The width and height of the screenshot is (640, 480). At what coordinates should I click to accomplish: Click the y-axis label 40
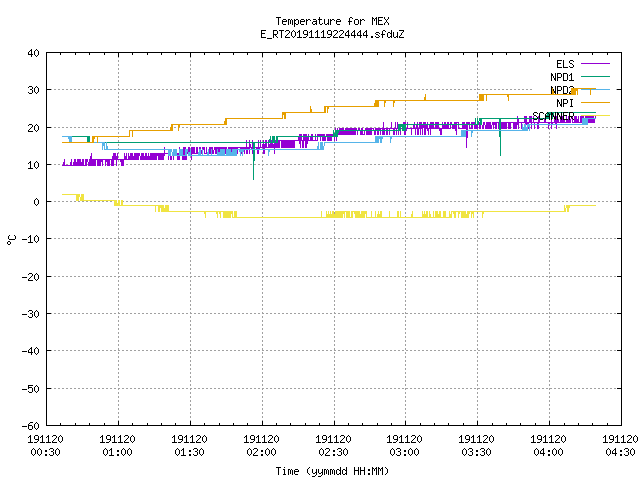point(33,53)
